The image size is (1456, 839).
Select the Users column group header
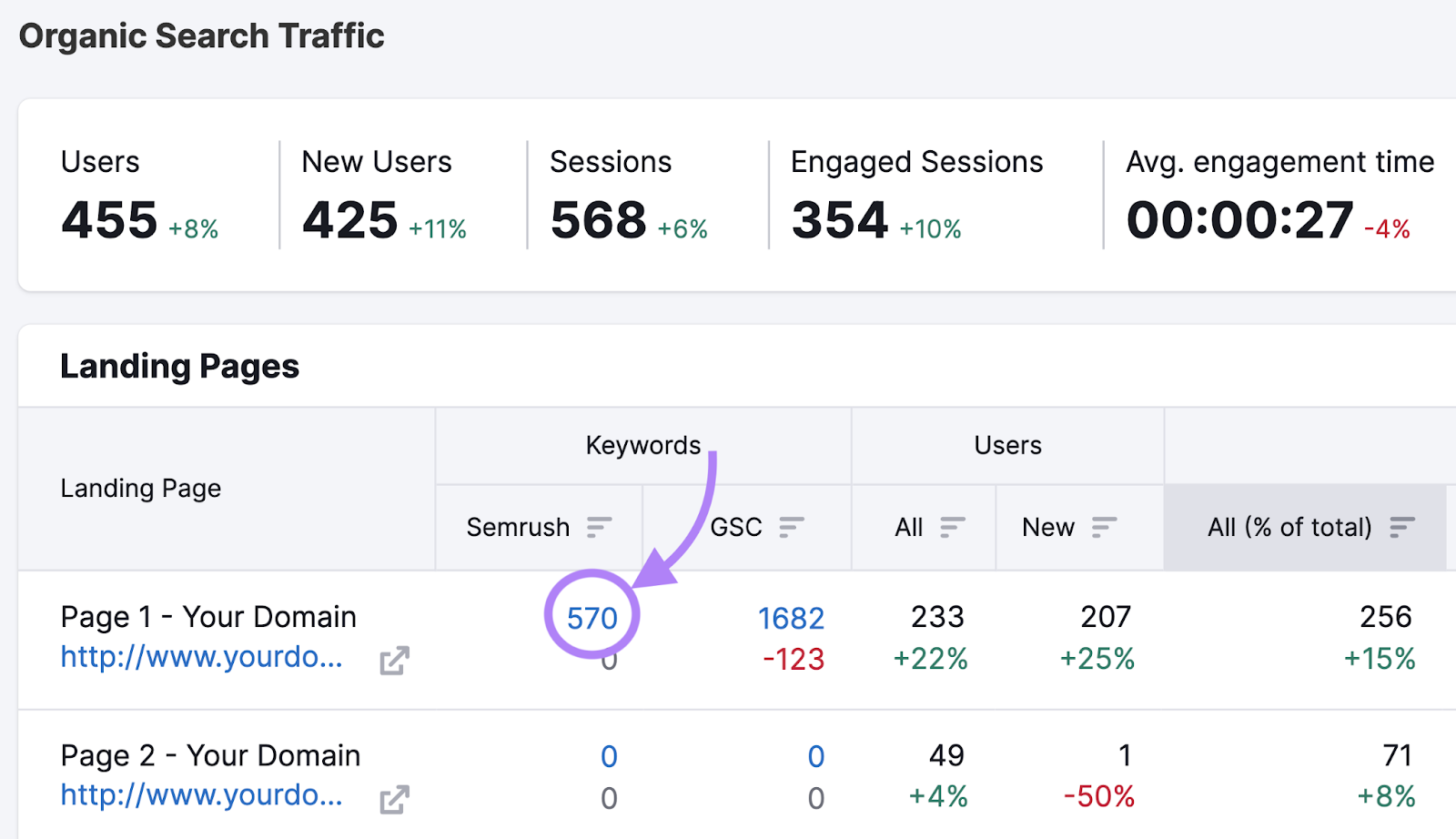pos(1006,445)
